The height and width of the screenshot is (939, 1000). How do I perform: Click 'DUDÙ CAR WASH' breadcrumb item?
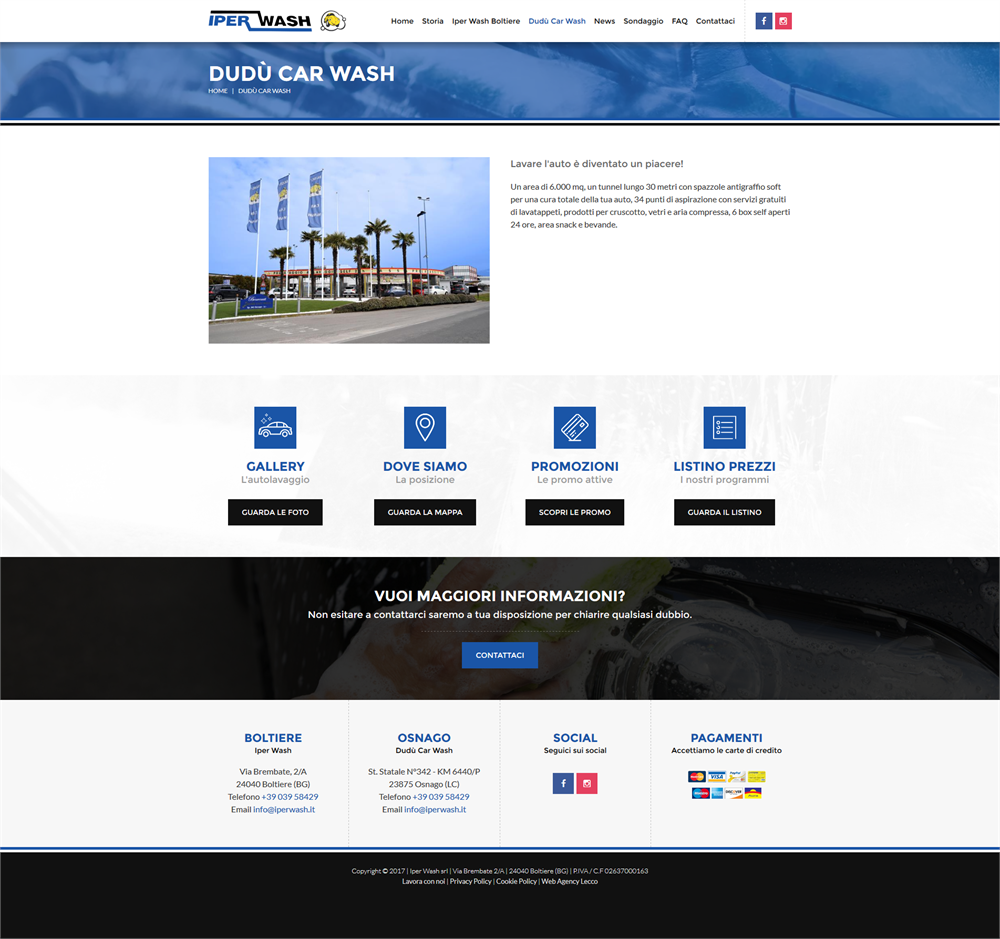(x=264, y=91)
